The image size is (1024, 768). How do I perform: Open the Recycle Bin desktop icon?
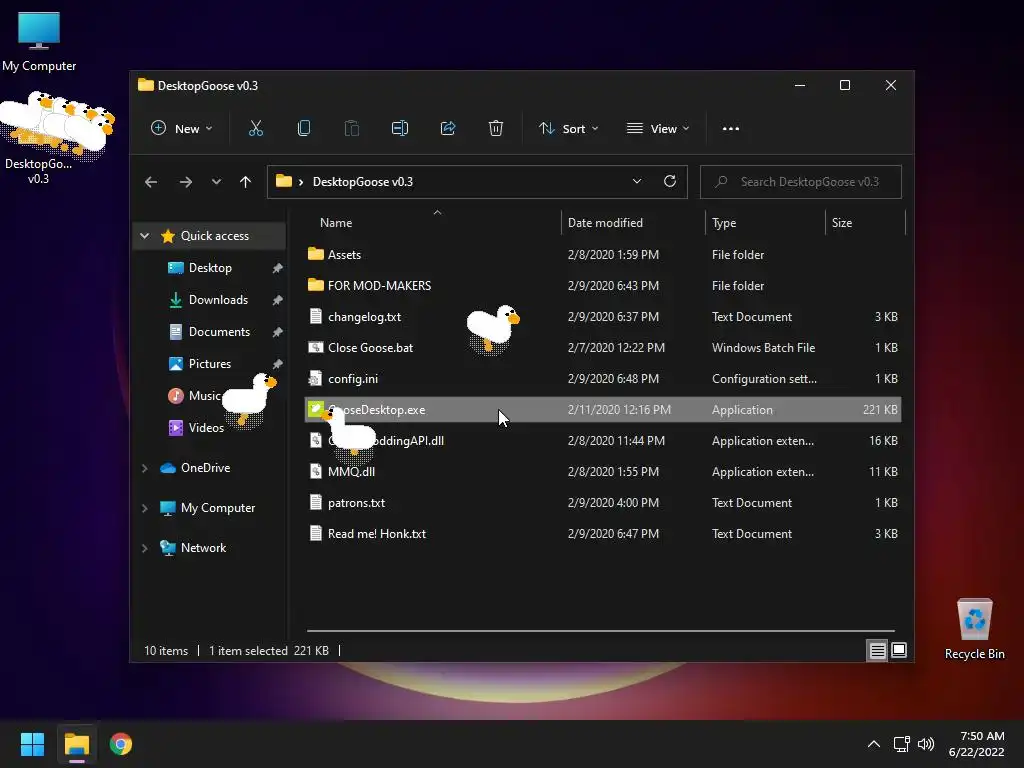pos(974,629)
